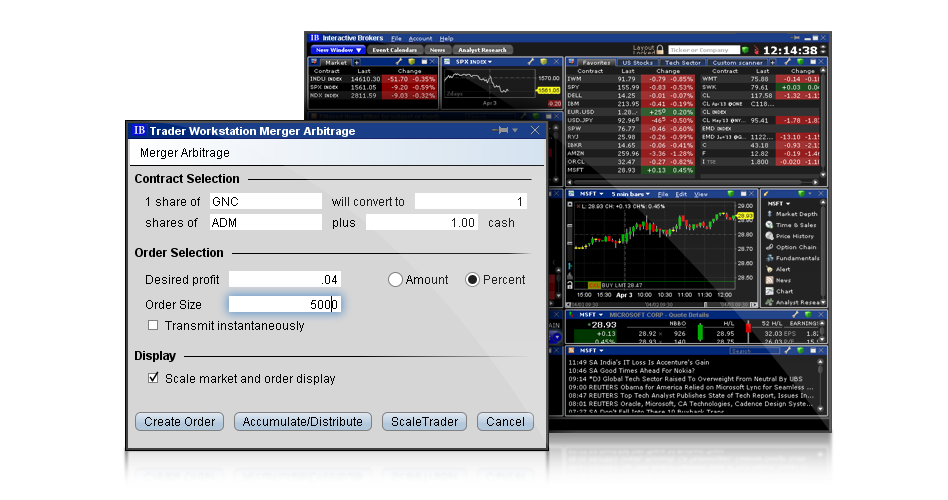Select the Percent radio button

(473, 280)
